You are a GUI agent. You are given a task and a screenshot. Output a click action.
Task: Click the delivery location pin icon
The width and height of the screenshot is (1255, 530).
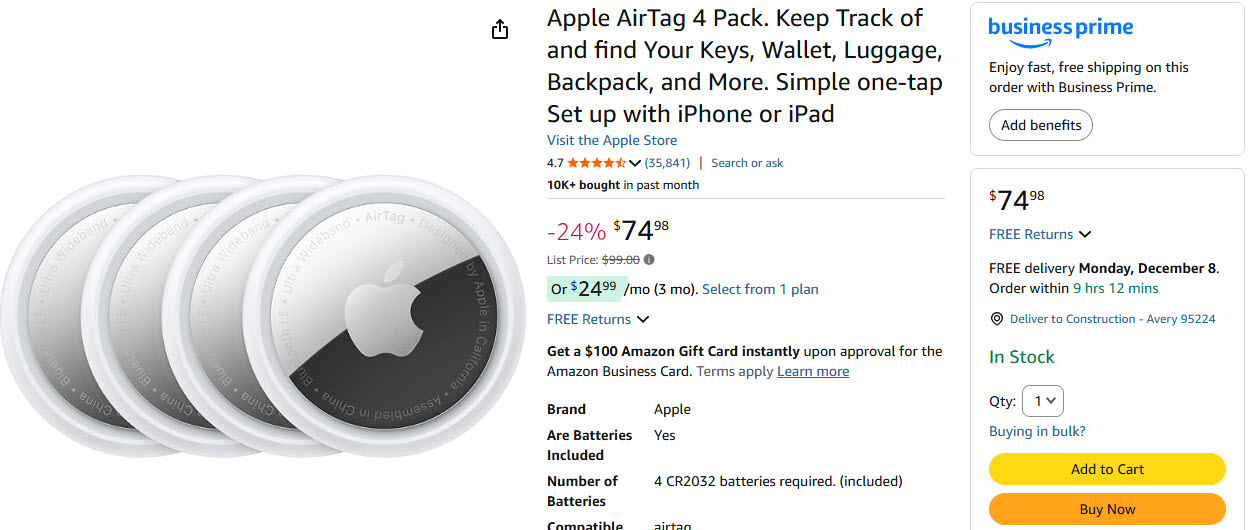996,319
